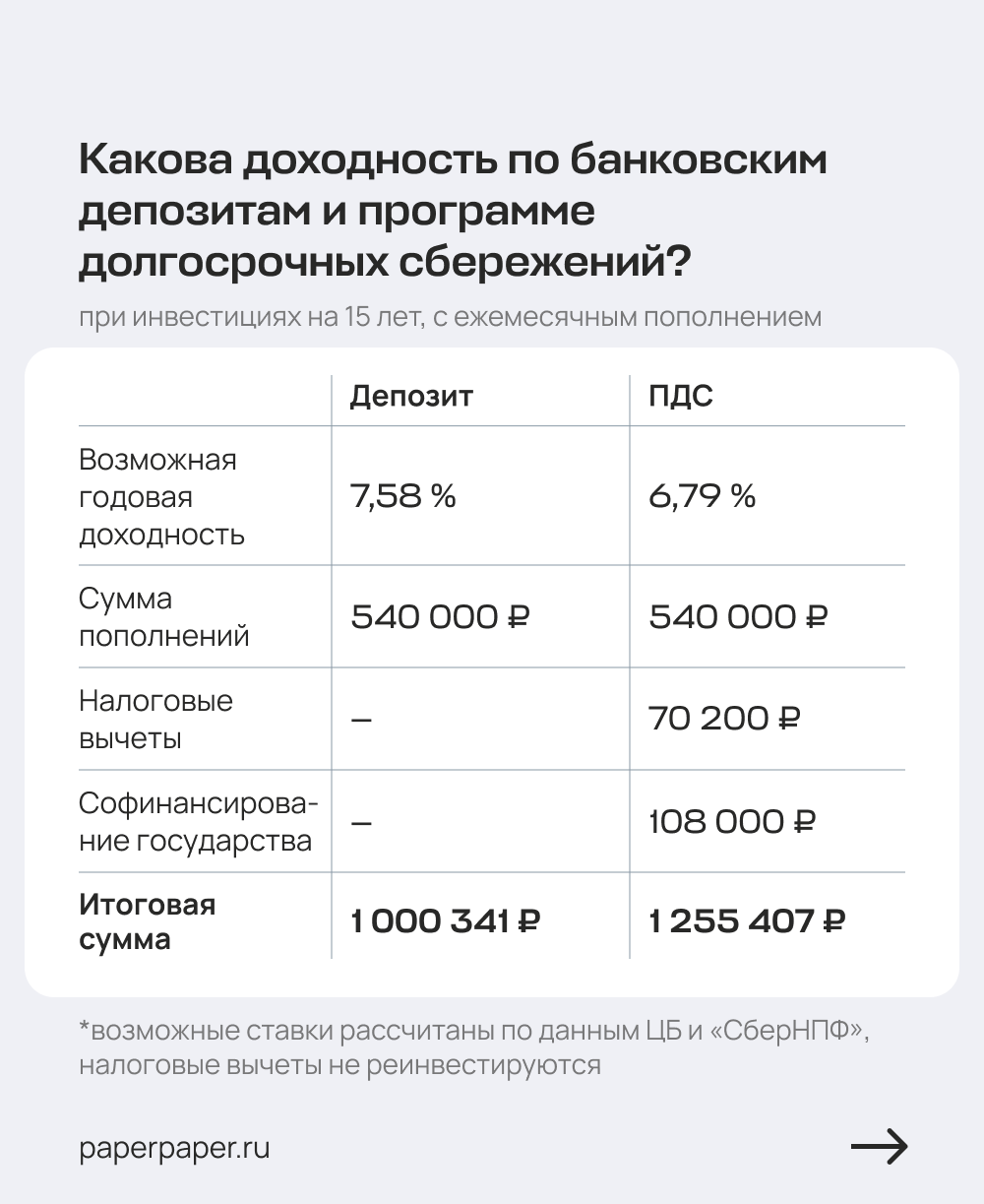
Task: Select the 108 000 ₽ co-financing value
Action: point(732,821)
